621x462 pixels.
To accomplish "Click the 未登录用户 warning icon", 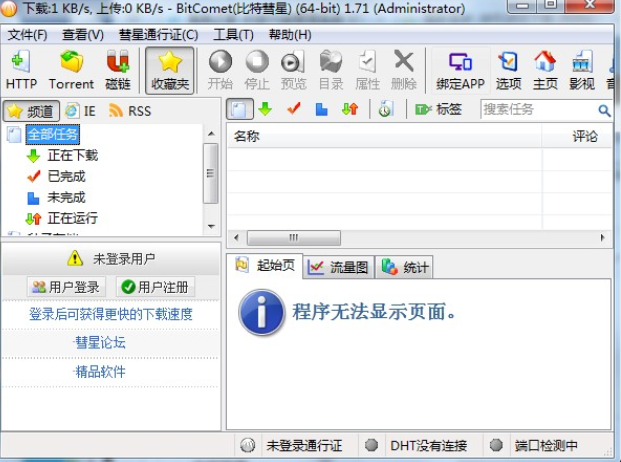I will pyautogui.click(x=75, y=259).
